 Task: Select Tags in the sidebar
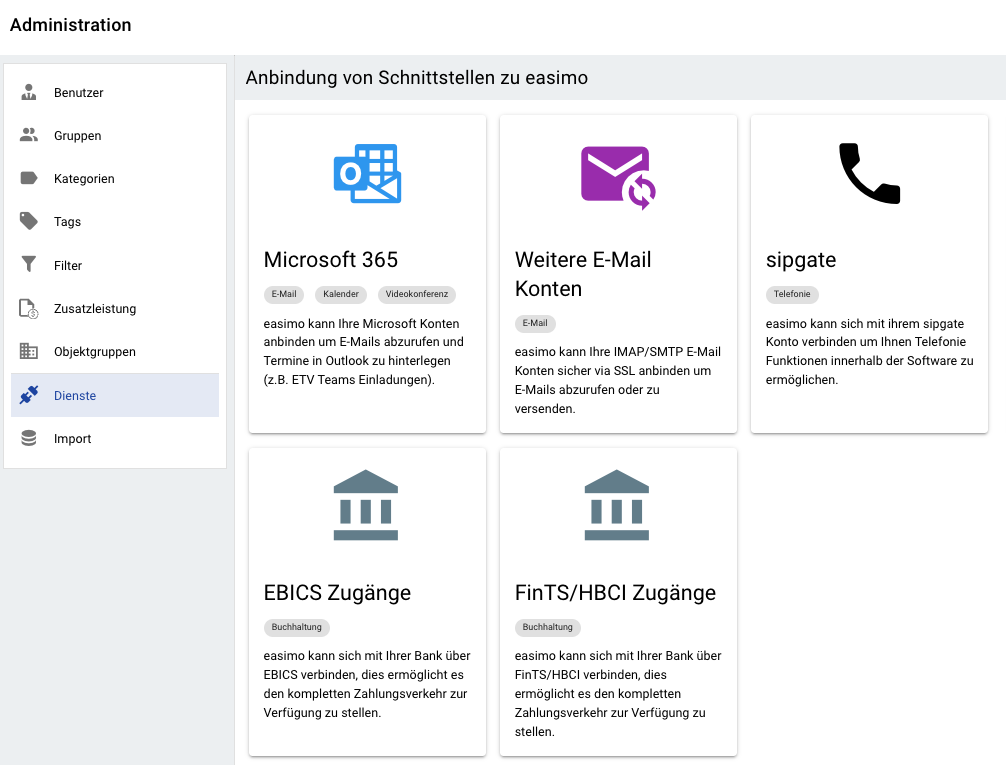click(115, 221)
